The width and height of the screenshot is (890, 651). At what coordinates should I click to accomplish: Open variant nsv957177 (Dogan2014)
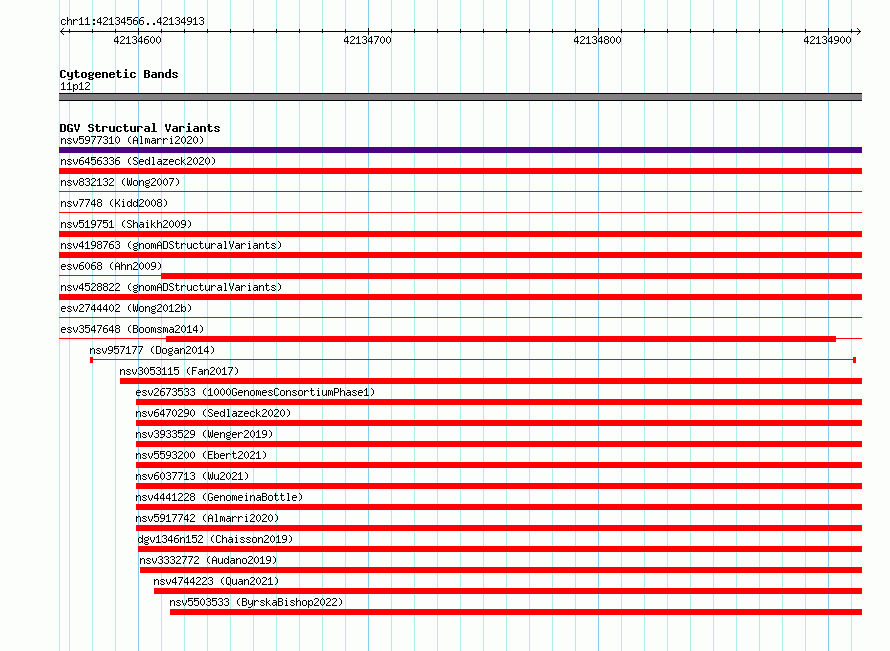pos(152,350)
